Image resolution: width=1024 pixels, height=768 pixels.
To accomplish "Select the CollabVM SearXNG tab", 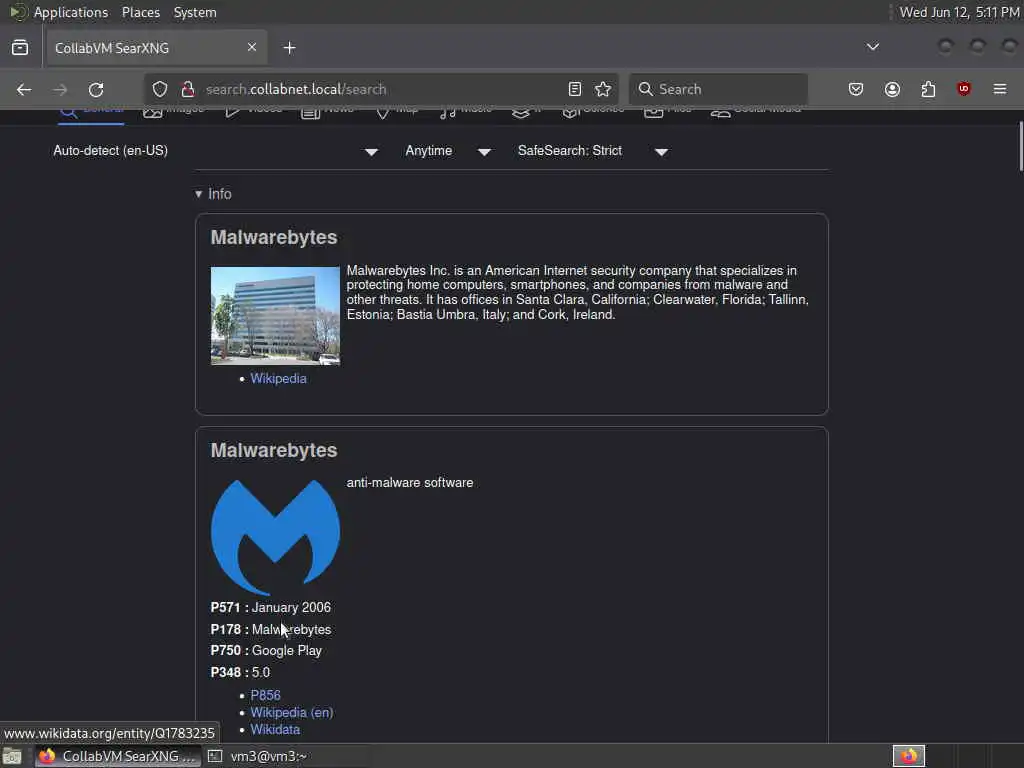I will [x=155, y=48].
